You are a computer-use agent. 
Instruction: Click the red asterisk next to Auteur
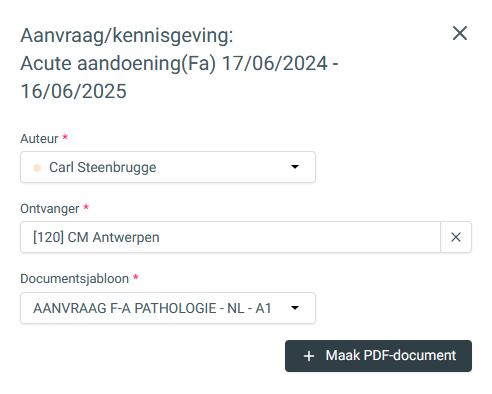click(x=65, y=137)
